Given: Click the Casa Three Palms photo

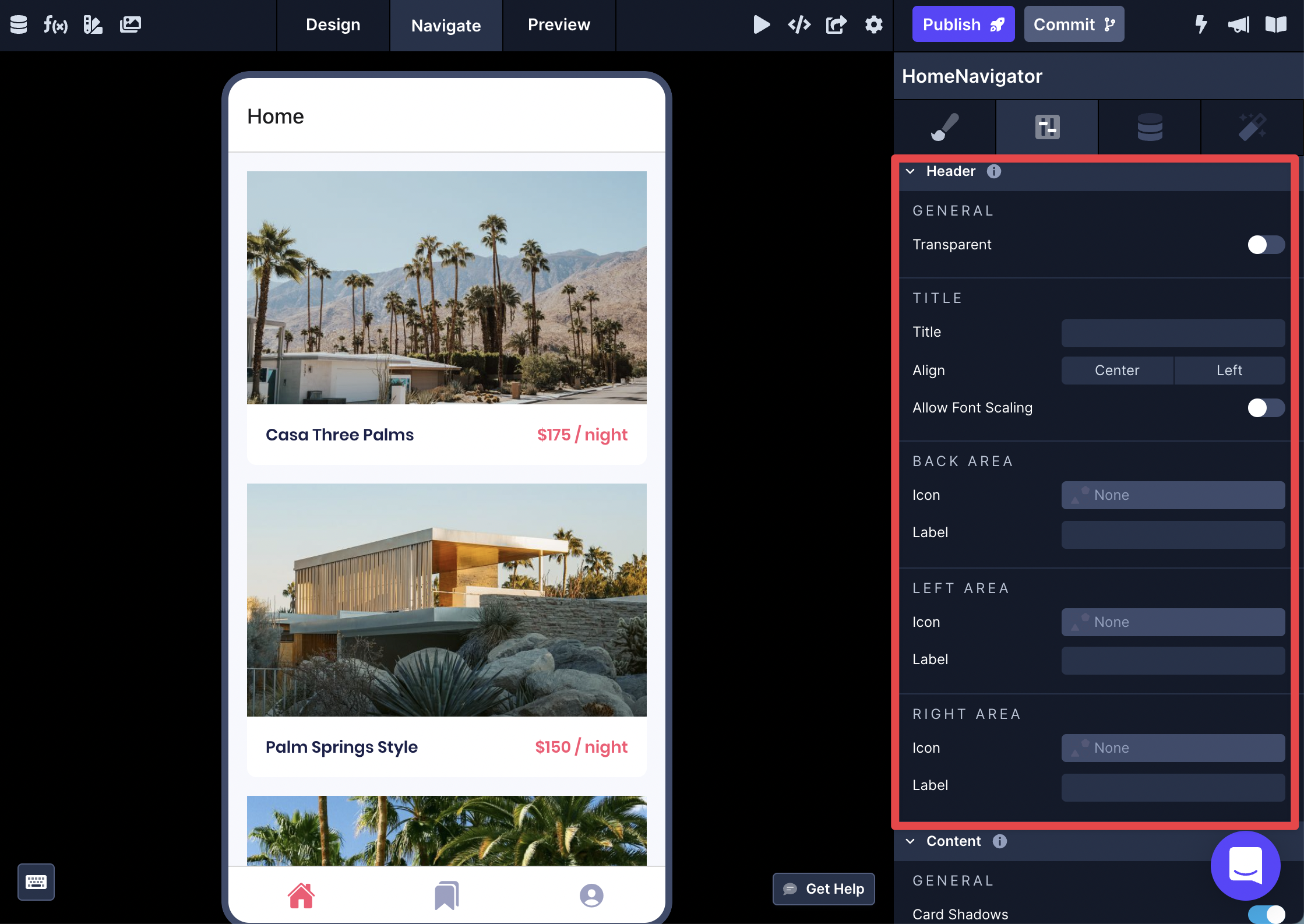Looking at the screenshot, I should pos(447,288).
